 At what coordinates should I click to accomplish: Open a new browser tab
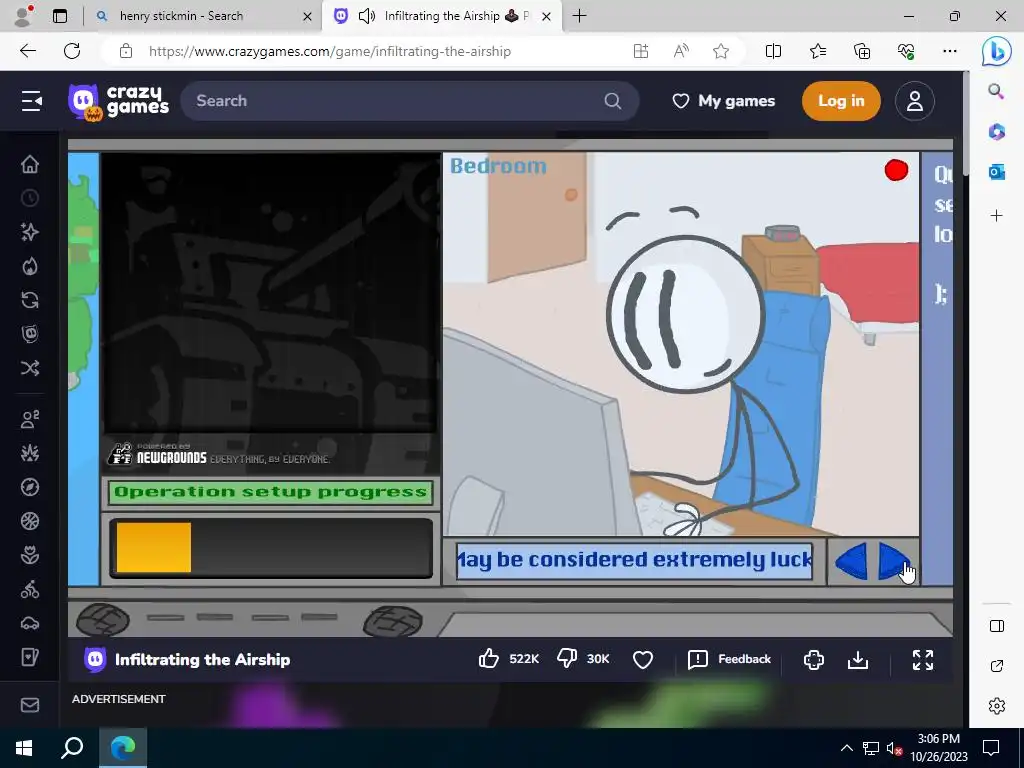pyautogui.click(x=579, y=16)
